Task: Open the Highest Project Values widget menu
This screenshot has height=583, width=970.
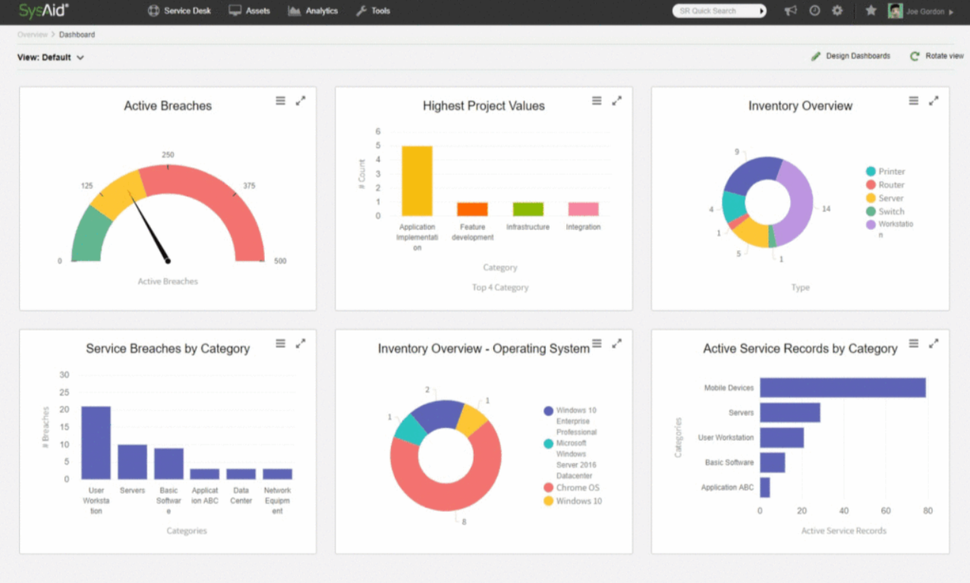Action: pyautogui.click(x=598, y=101)
